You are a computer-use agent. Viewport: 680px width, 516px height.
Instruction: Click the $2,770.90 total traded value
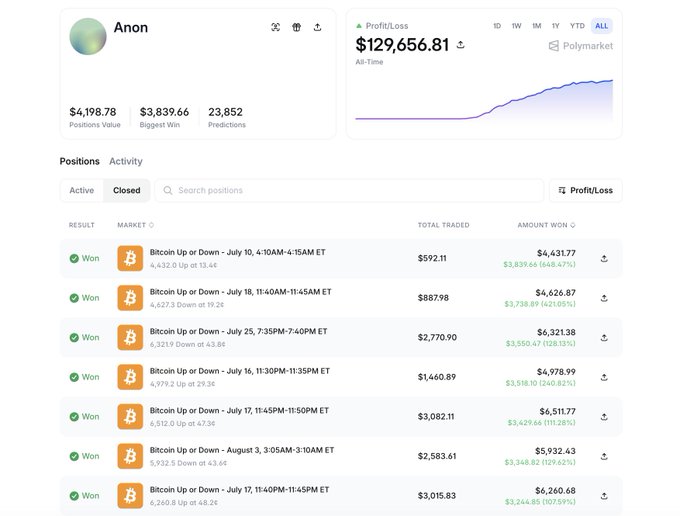coord(437,337)
